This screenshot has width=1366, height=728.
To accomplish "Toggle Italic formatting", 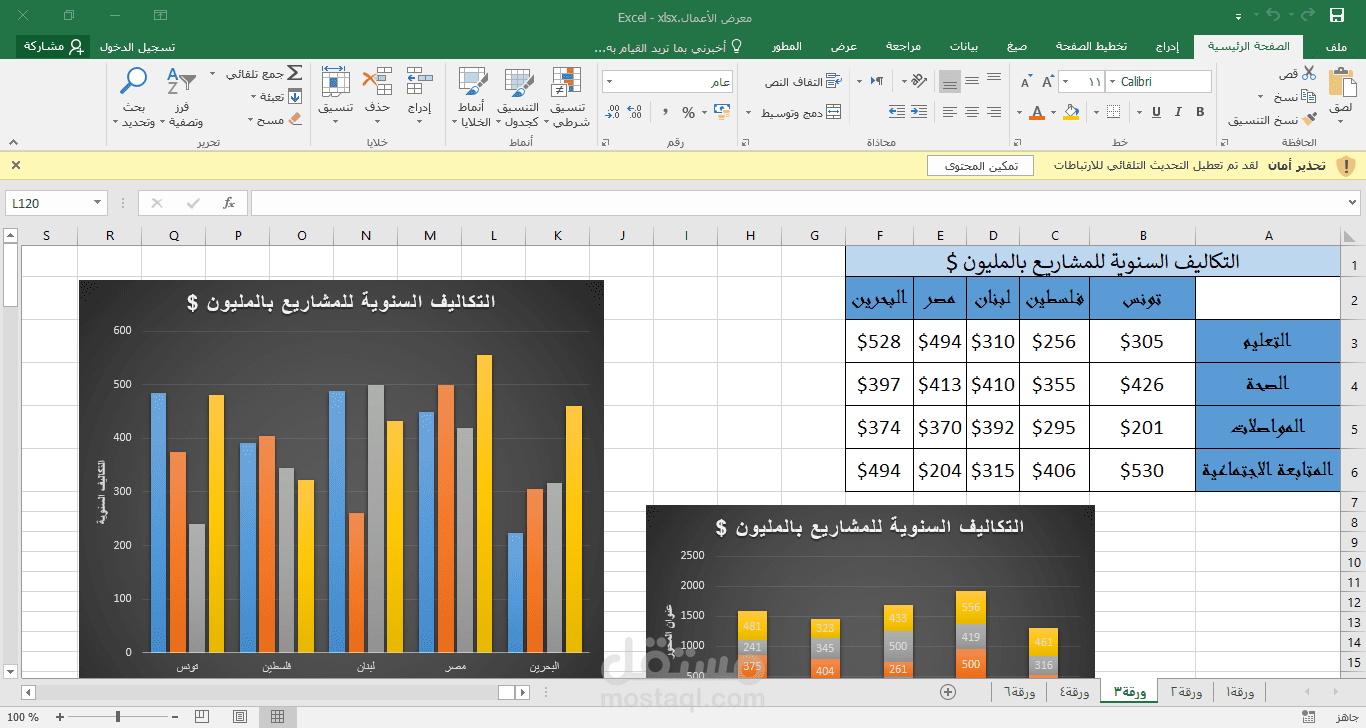I will [1178, 112].
